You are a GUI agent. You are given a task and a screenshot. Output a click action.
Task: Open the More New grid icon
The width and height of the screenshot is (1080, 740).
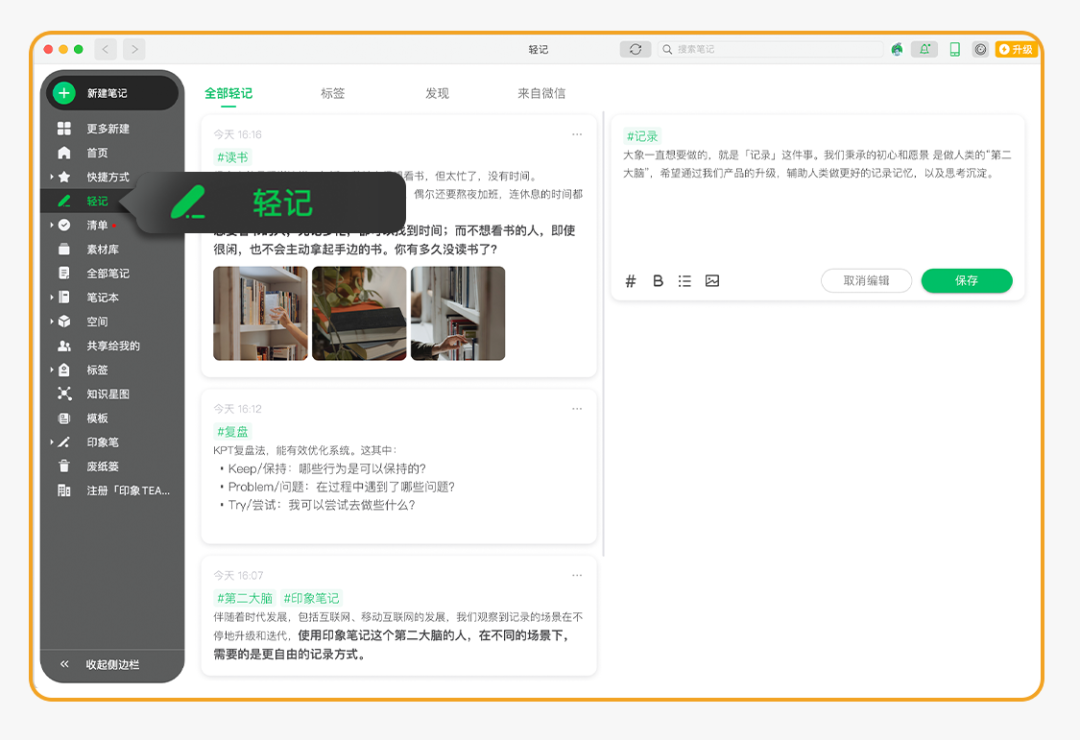[64, 128]
